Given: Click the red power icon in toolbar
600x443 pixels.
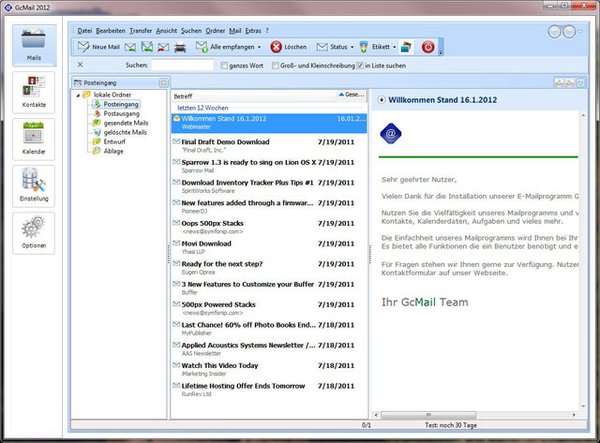Looking at the screenshot, I should coord(428,47).
